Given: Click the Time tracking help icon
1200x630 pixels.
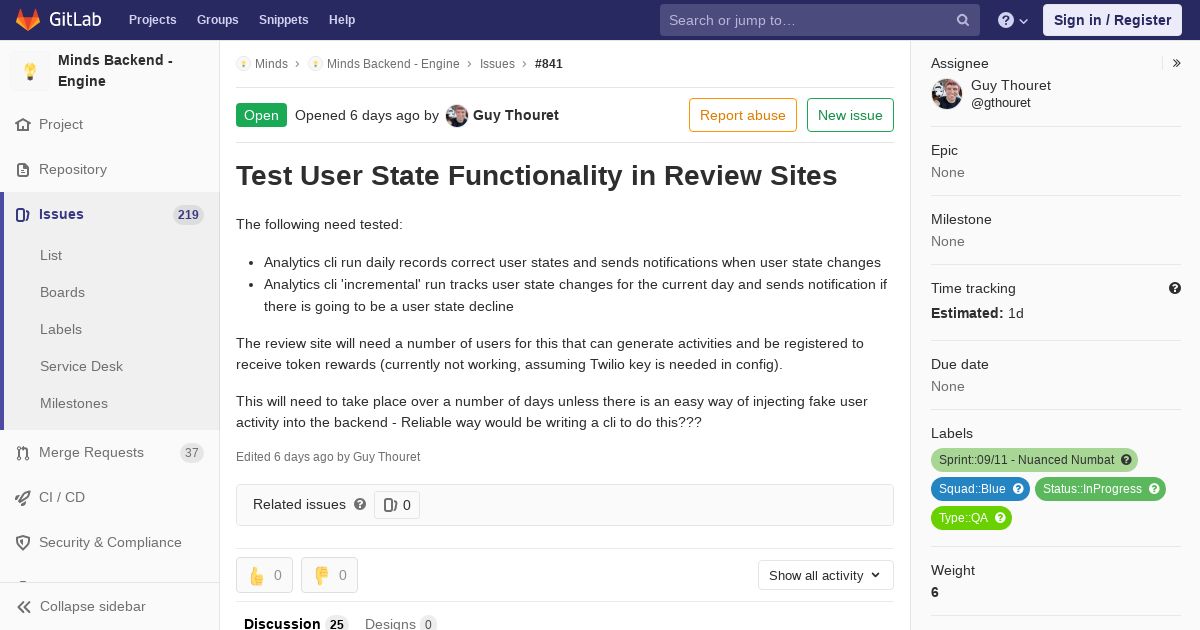Looking at the screenshot, I should point(1175,288).
